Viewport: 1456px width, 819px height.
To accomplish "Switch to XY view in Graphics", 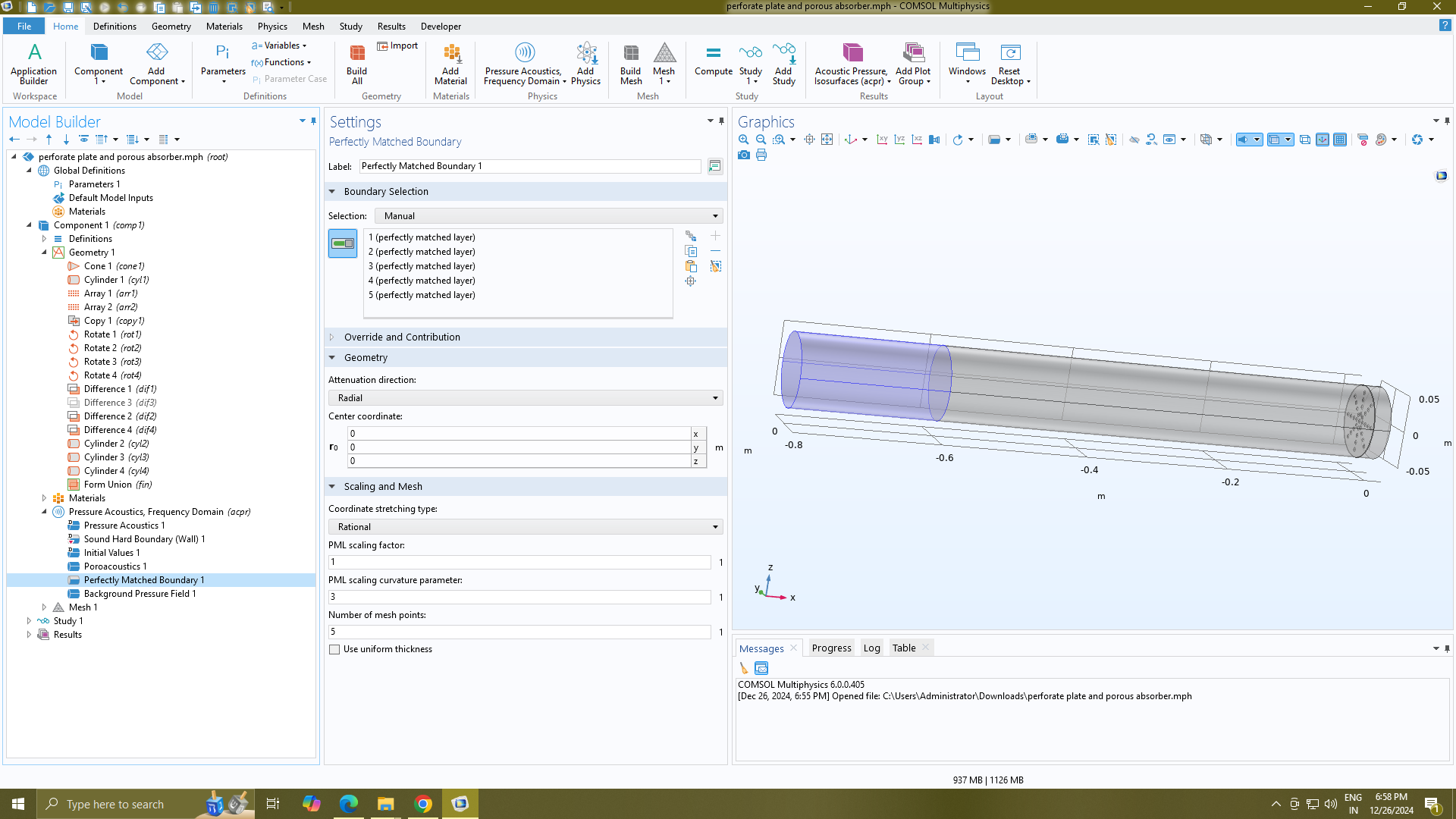I will (x=882, y=140).
